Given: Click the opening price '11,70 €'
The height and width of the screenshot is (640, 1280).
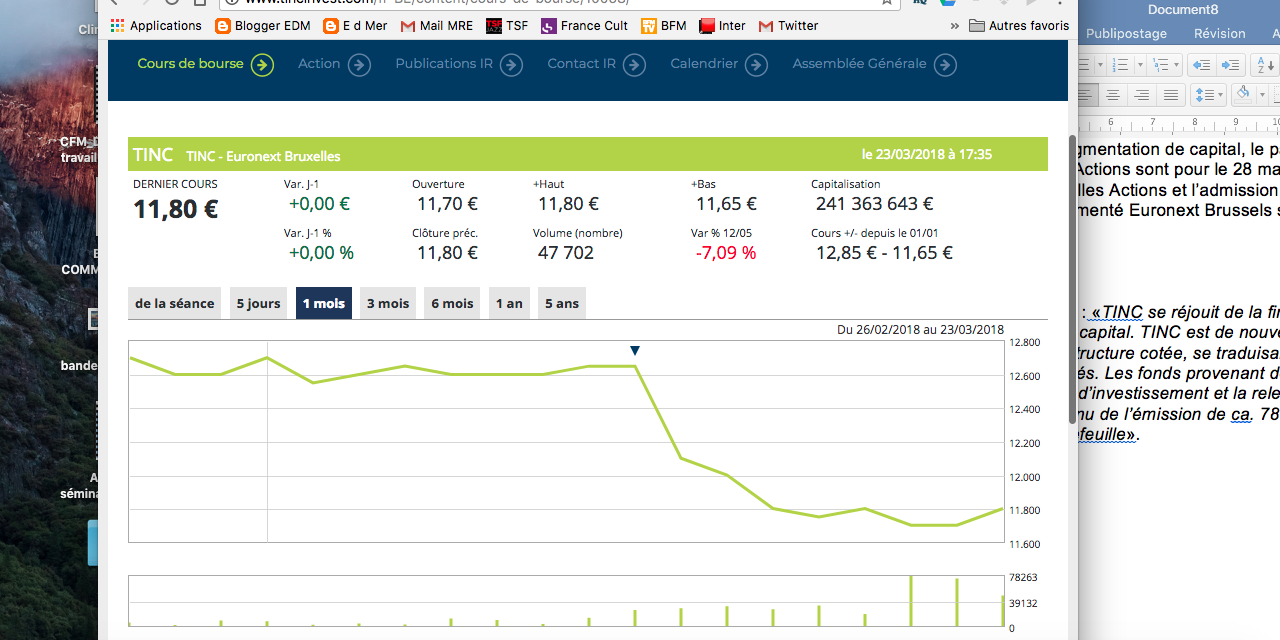Looking at the screenshot, I should pos(447,204).
